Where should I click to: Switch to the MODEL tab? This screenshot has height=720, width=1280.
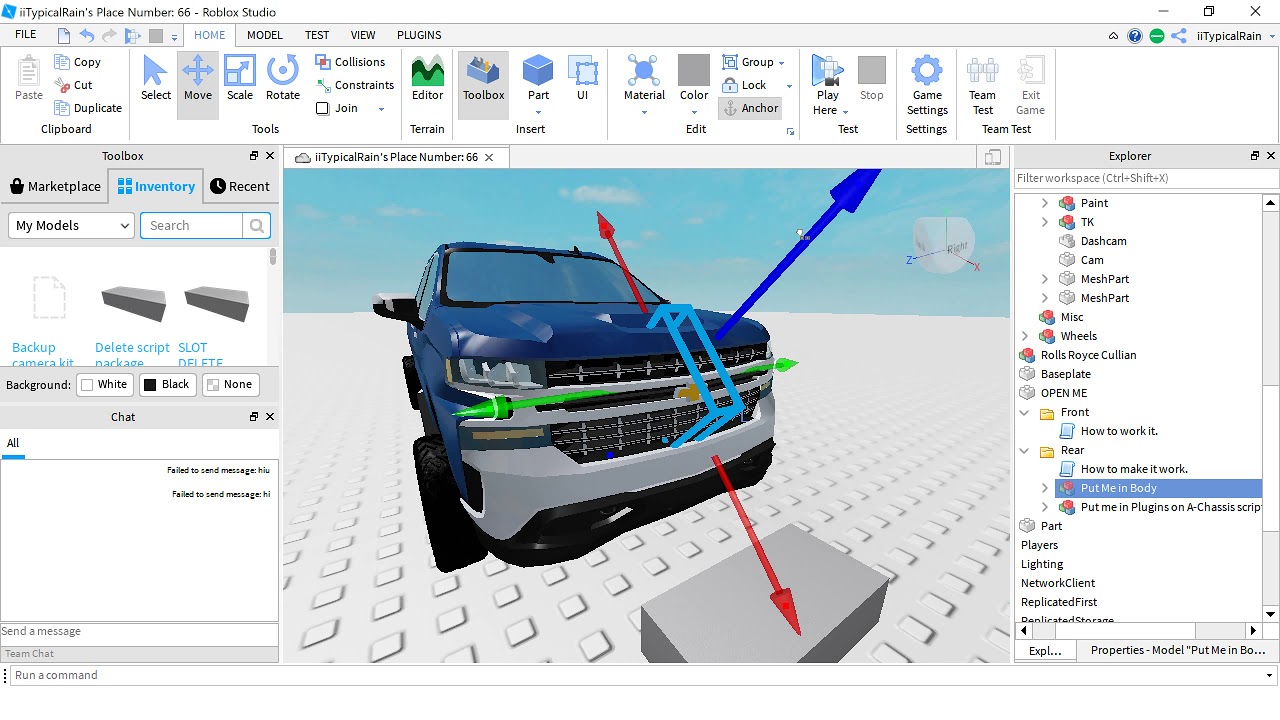point(265,35)
